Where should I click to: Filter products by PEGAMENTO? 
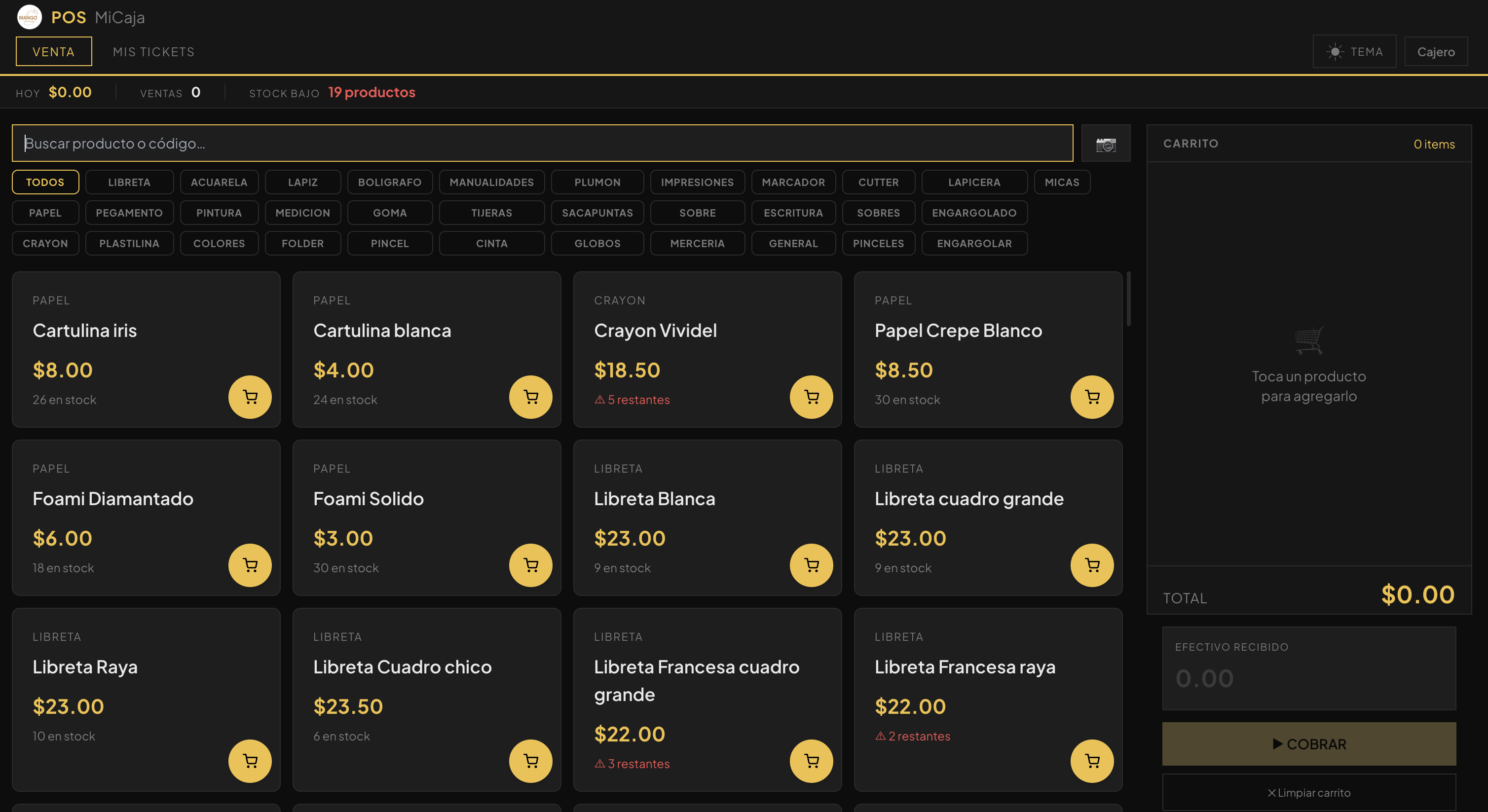pyautogui.click(x=129, y=213)
